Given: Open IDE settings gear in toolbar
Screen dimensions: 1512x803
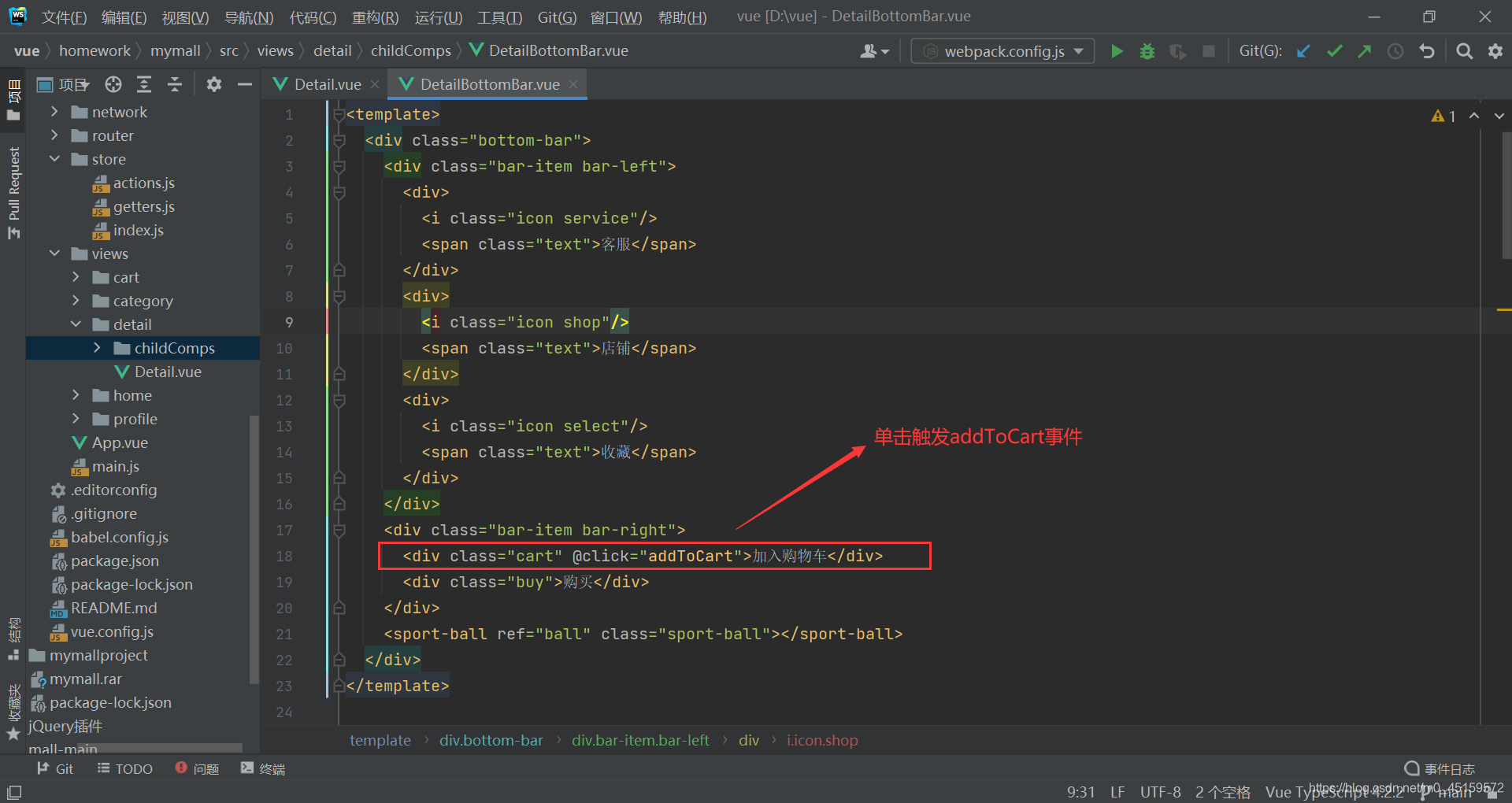Looking at the screenshot, I should coord(1495,51).
